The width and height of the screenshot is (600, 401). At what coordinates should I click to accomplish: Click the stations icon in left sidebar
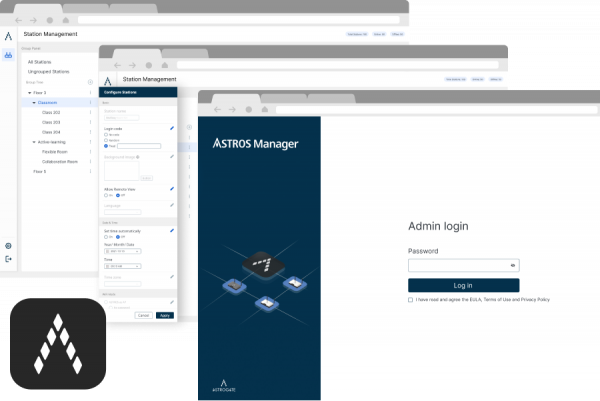pyautogui.click(x=9, y=57)
